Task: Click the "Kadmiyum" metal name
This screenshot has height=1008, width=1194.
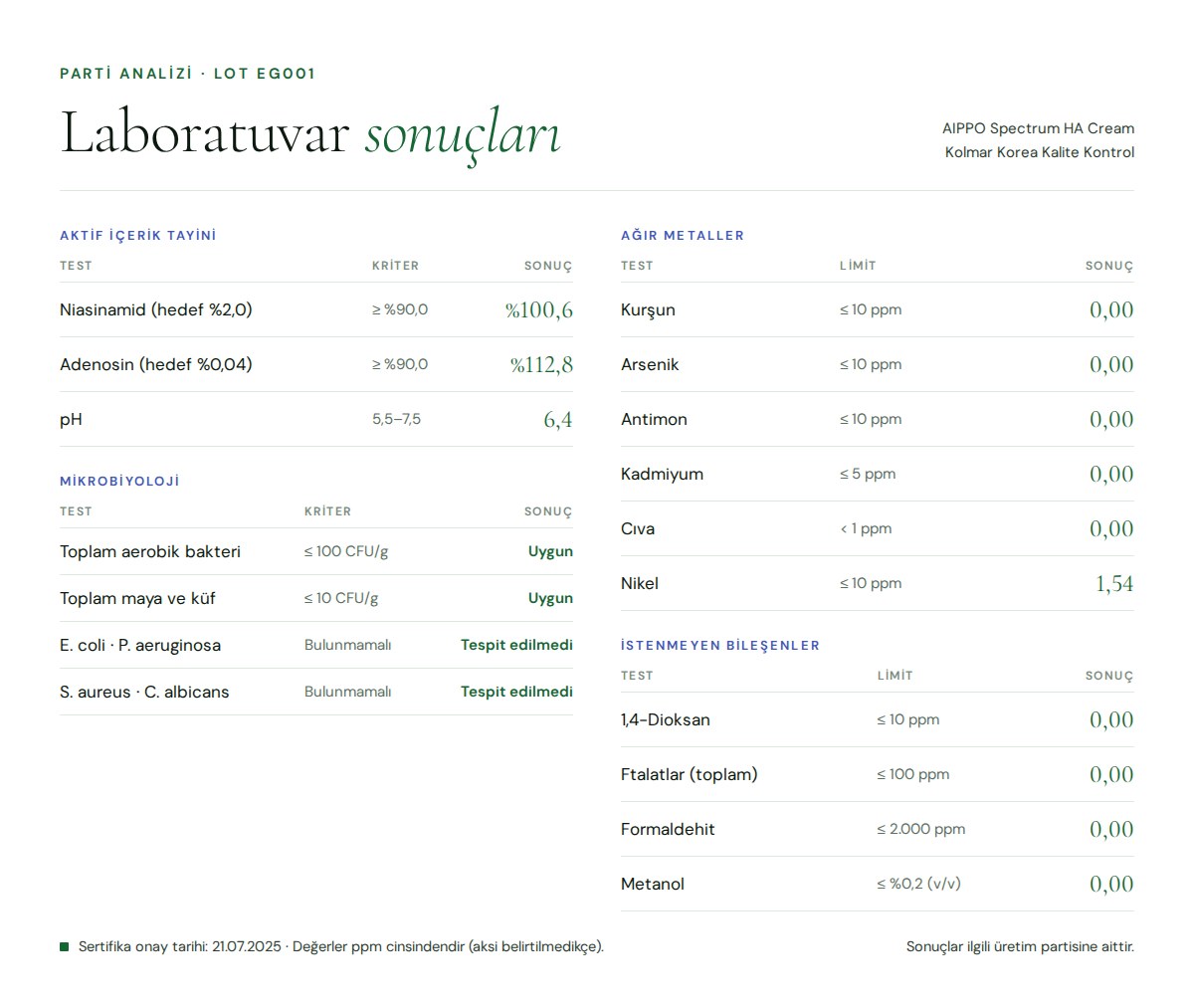Action: click(x=662, y=474)
